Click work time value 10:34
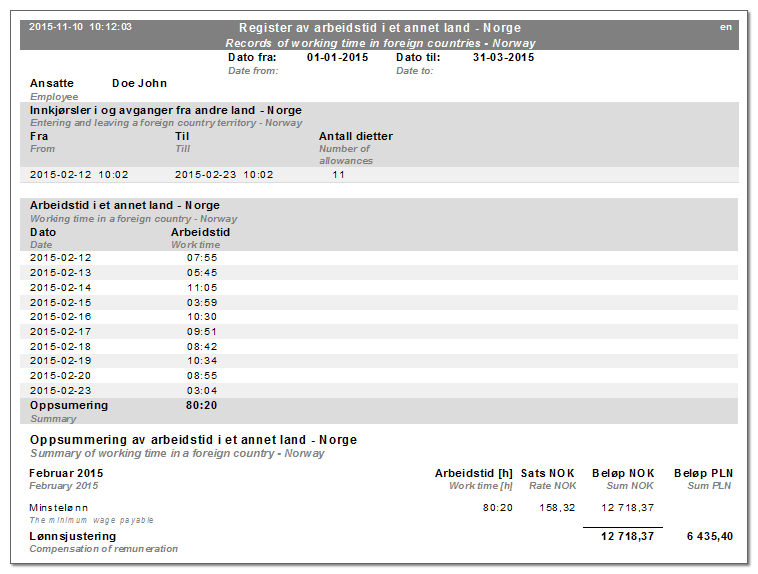 click(x=203, y=361)
